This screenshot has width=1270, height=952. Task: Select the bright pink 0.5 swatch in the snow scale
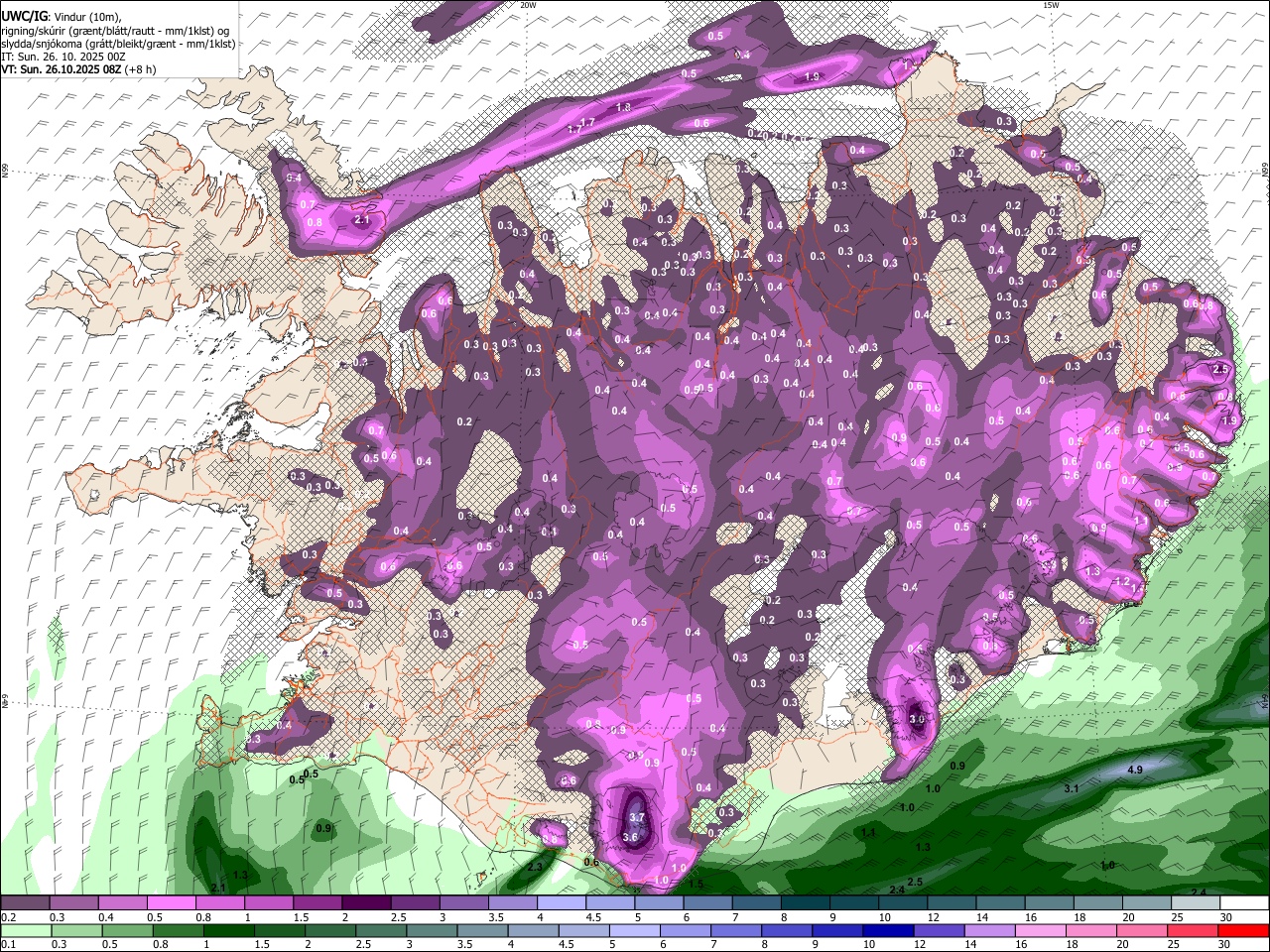click(x=171, y=903)
